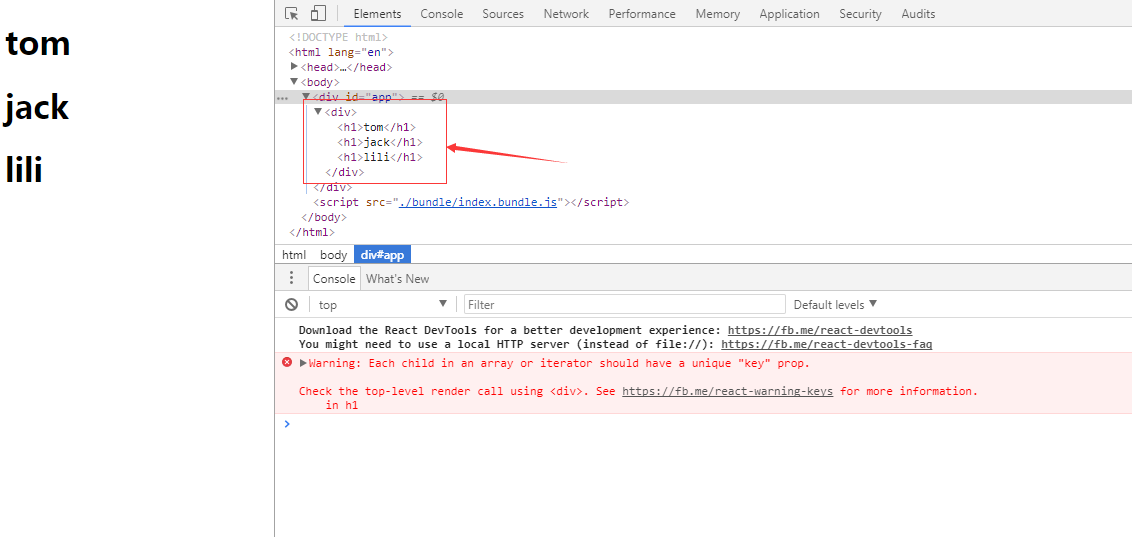Click the jack heading on the page
Image resolution: width=1132 pixels, height=537 pixels.
36,108
